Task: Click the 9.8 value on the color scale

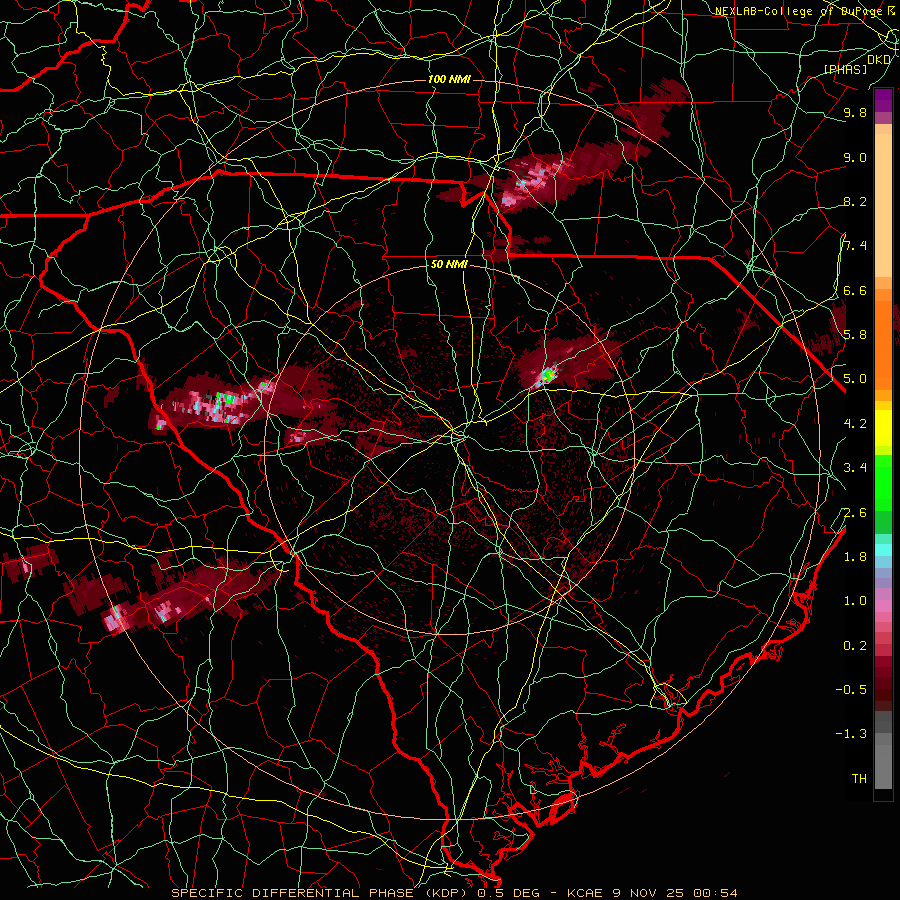Action: point(855,112)
